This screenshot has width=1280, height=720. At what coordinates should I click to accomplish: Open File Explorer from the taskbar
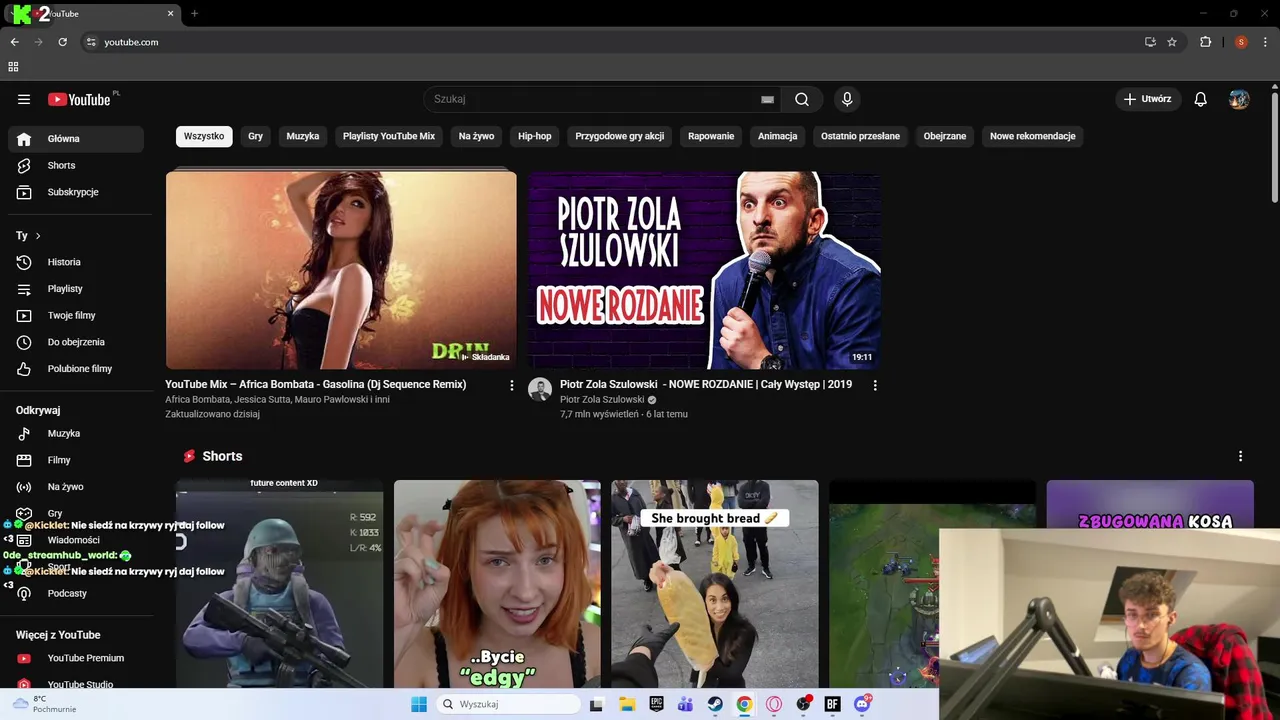pyautogui.click(x=627, y=704)
